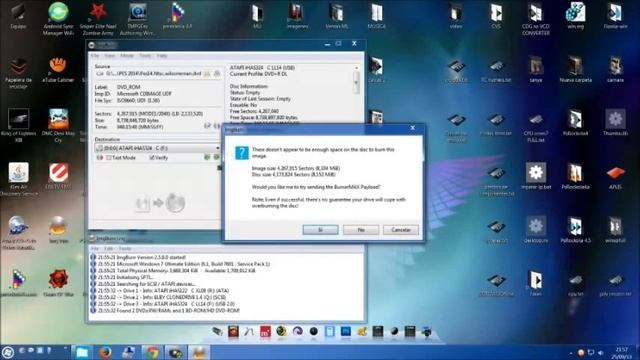The image size is (640, 360).
Task: Open Windows Explorer from the taskbar
Action: 82,352
